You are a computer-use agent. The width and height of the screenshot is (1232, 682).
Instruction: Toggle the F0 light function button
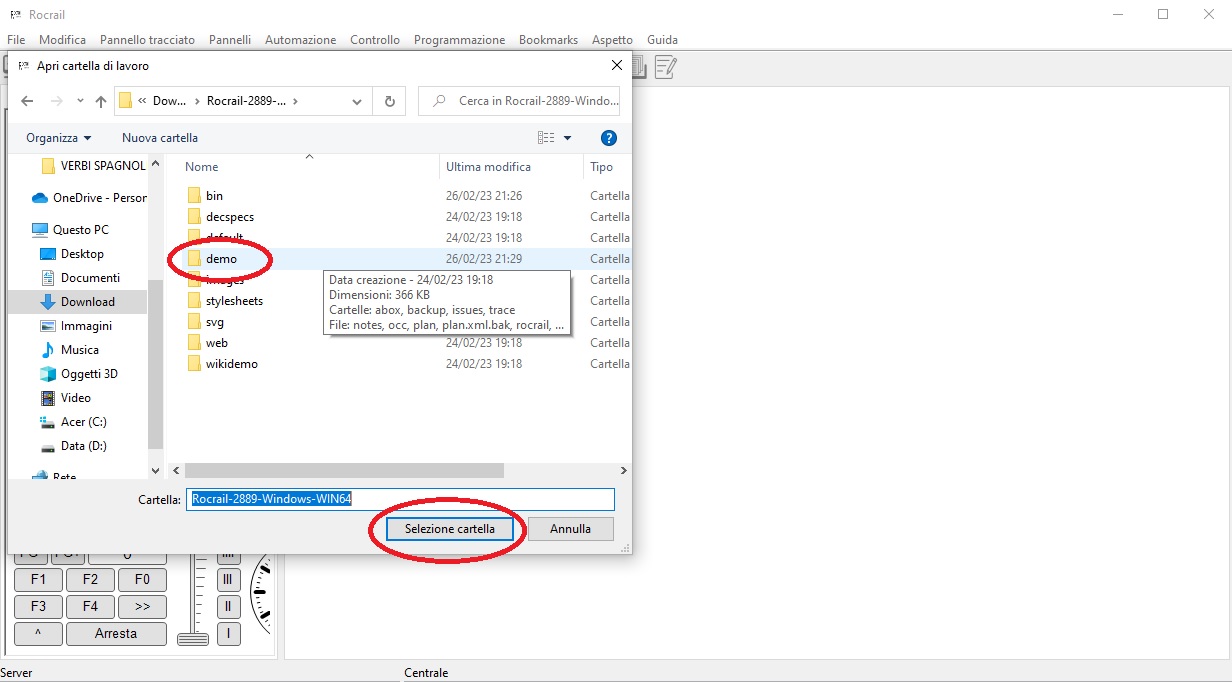(142, 580)
